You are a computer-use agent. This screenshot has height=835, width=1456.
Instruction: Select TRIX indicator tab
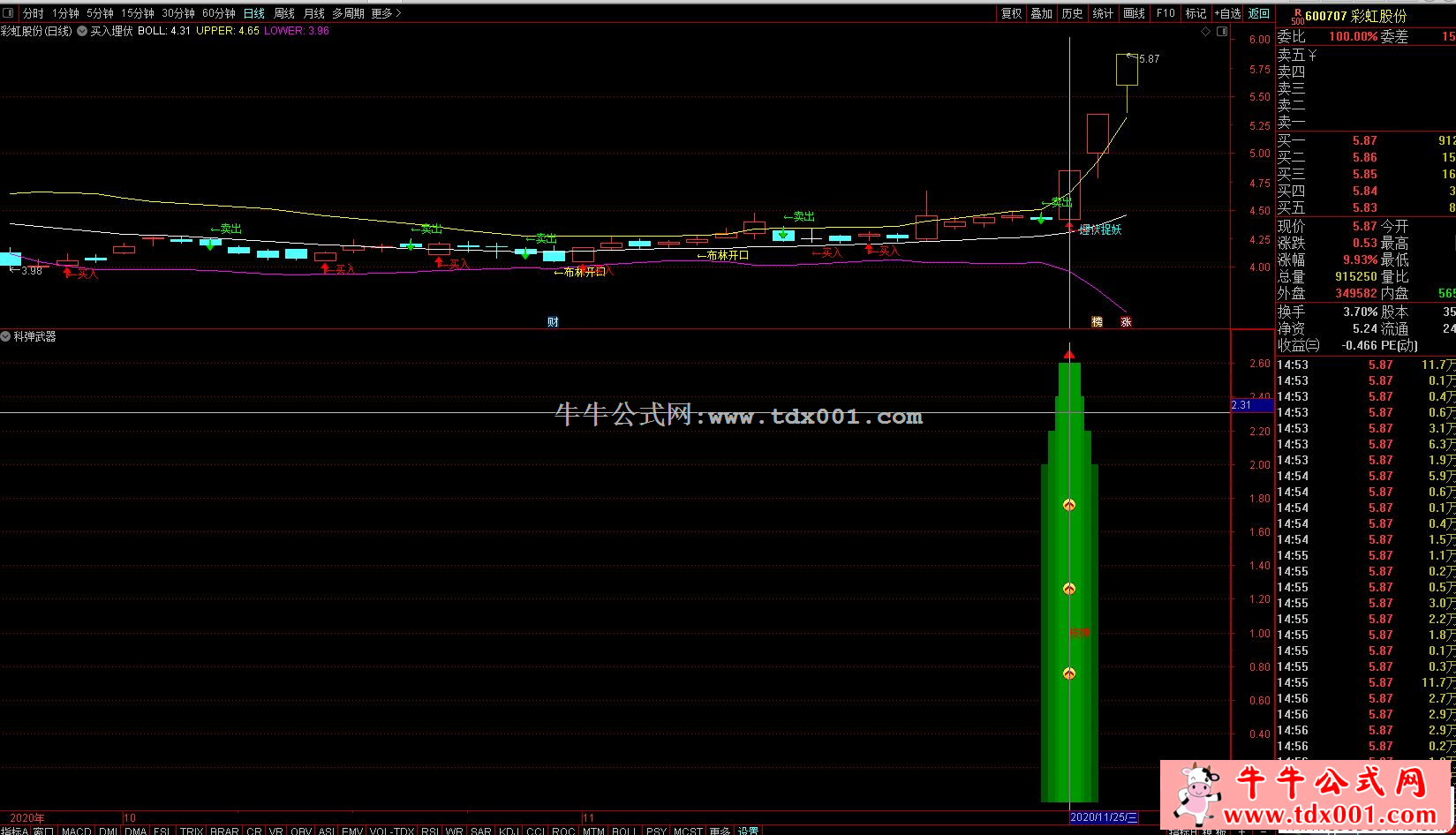pos(192,831)
